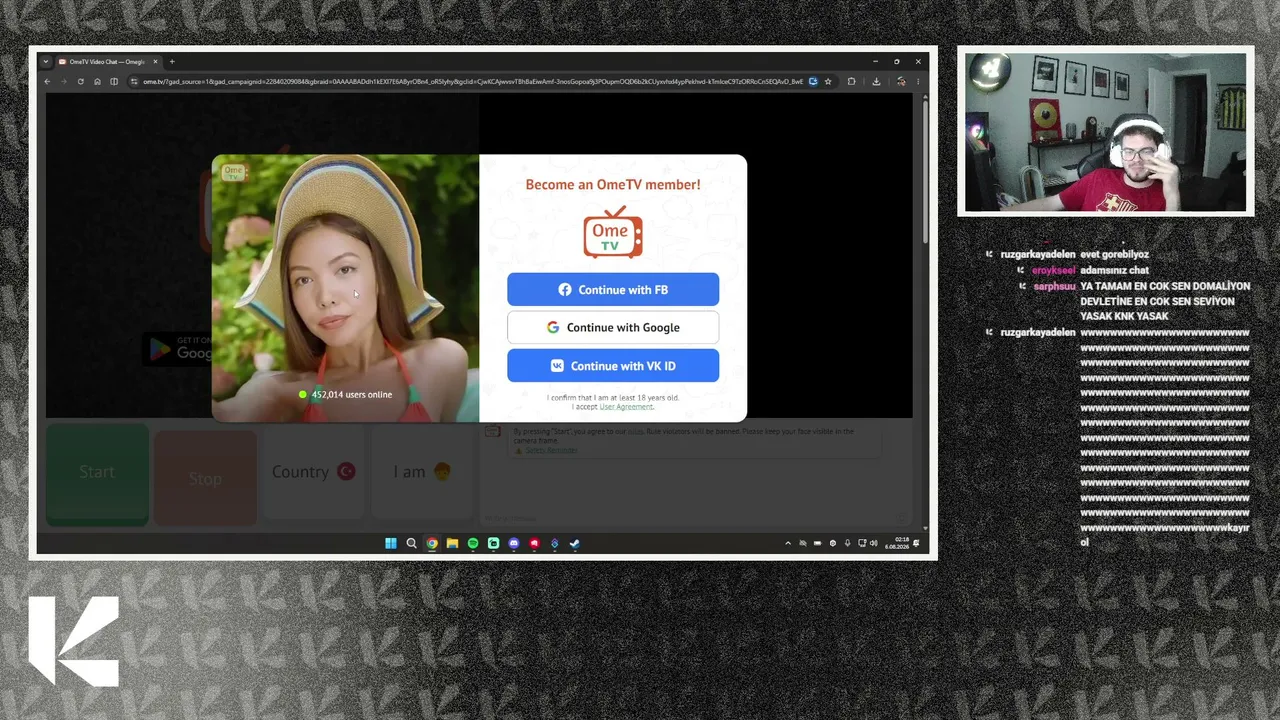Image resolution: width=1280 pixels, height=720 pixels.
Task: Open the 'I am' gender selector
Action: point(421,472)
